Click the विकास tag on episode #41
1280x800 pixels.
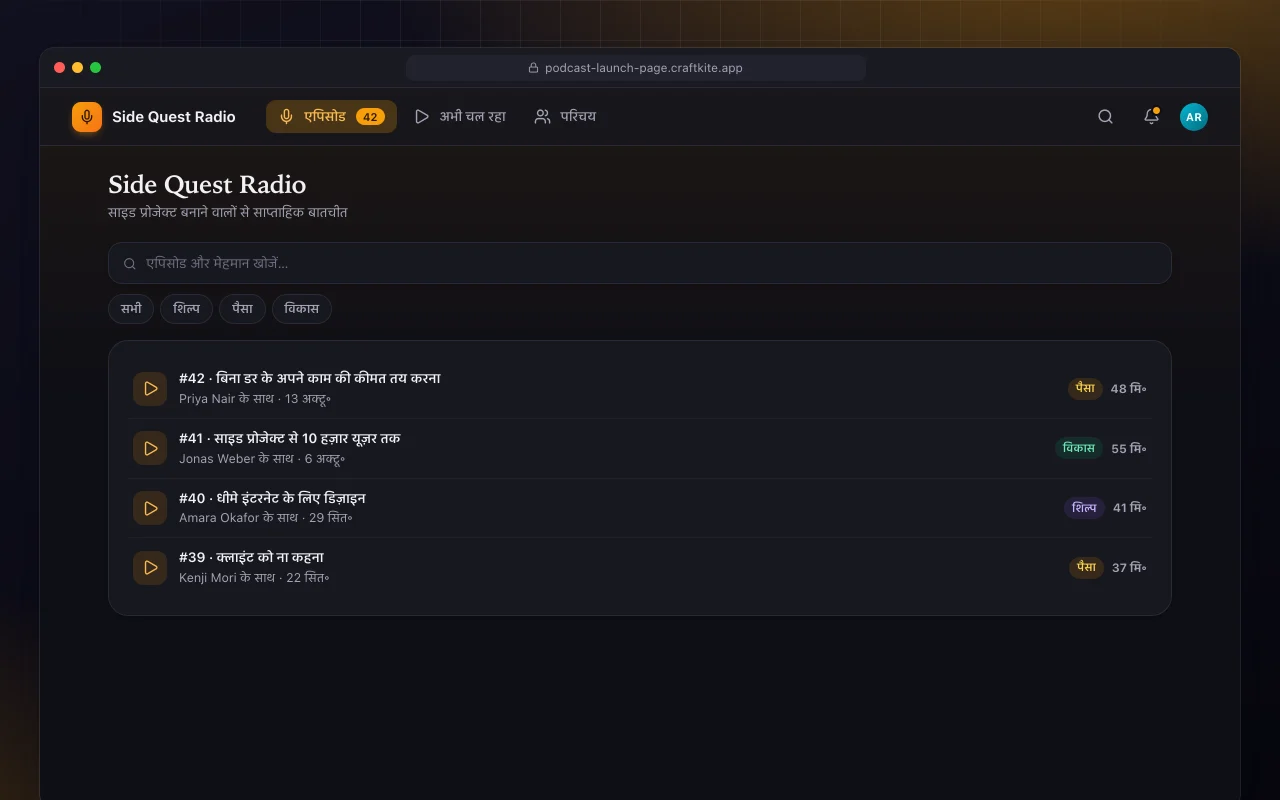(1079, 448)
